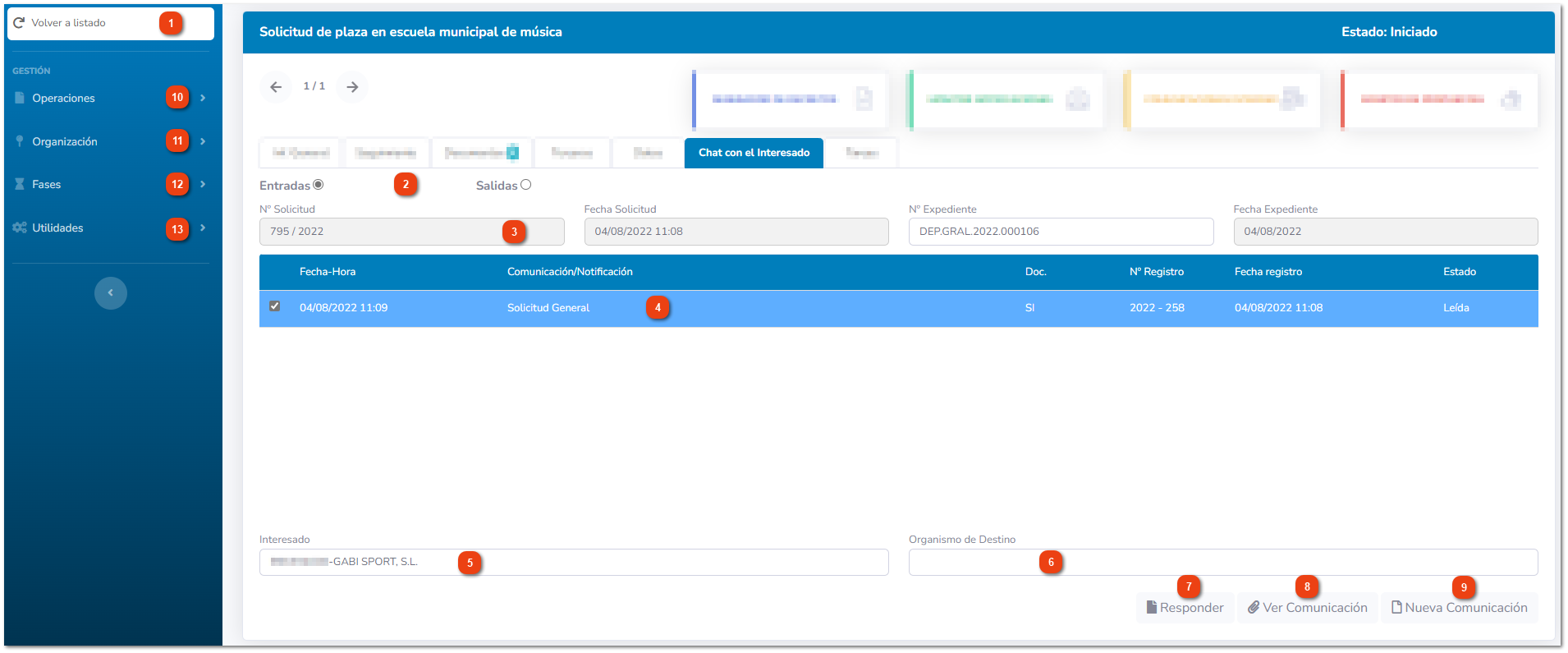Click Utilidades gears icon
1568x653 pixels.
point(20,228)
